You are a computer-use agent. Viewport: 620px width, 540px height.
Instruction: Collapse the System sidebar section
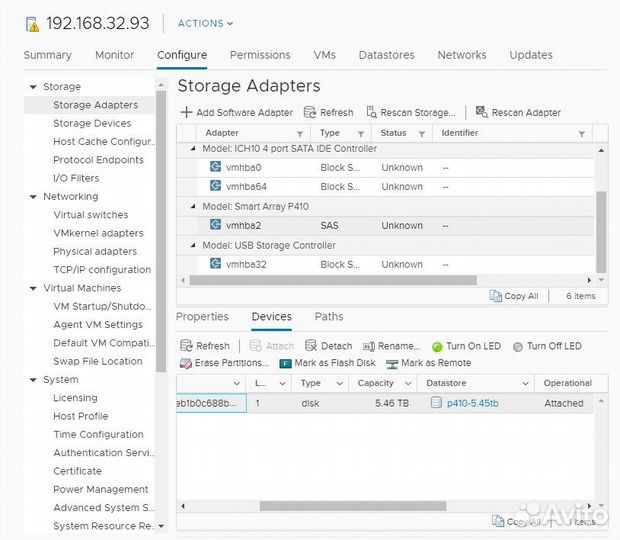(33, 380)
